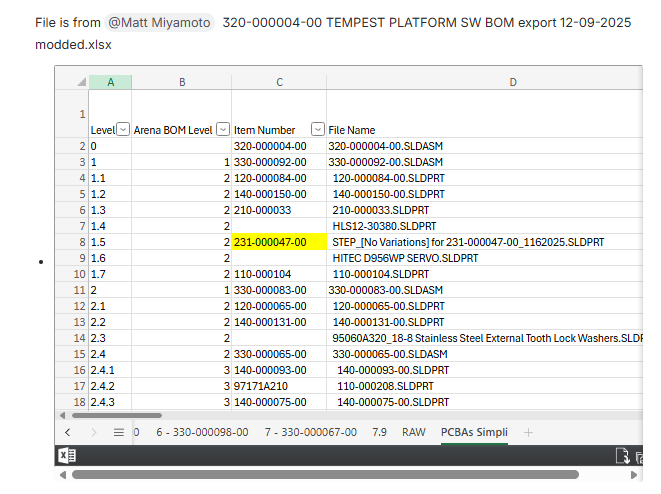The width and height of the screenshot is (661, 494).
Task: Select the 95060A320 Lock Washers cell
Action: point(485,338)
